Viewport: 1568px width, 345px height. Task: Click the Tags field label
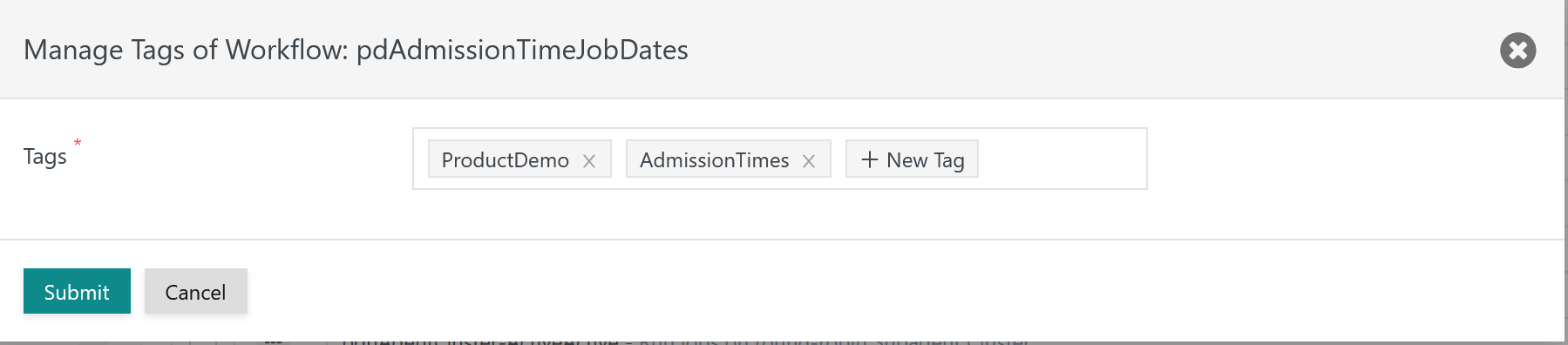[x=44, y=157]
